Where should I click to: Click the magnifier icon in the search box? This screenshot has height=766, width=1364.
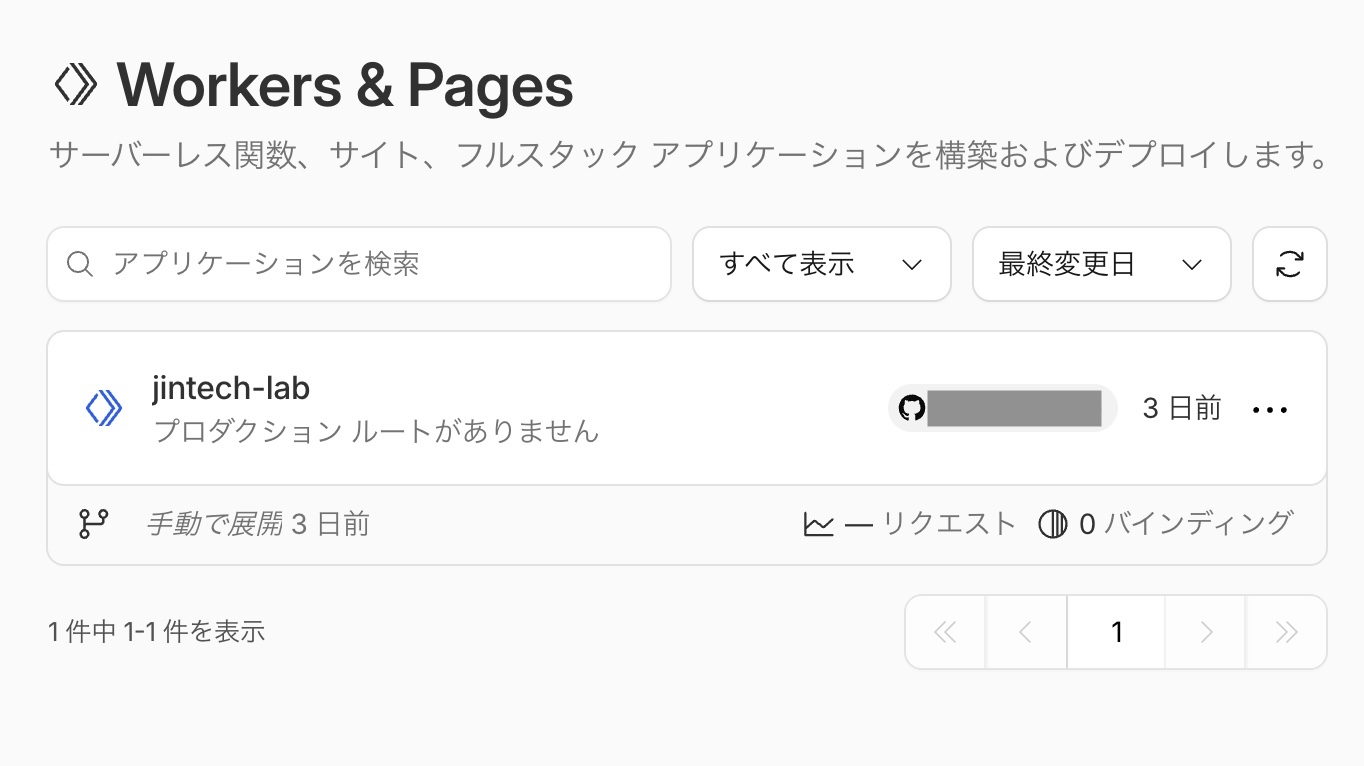(x=80, y=264)
